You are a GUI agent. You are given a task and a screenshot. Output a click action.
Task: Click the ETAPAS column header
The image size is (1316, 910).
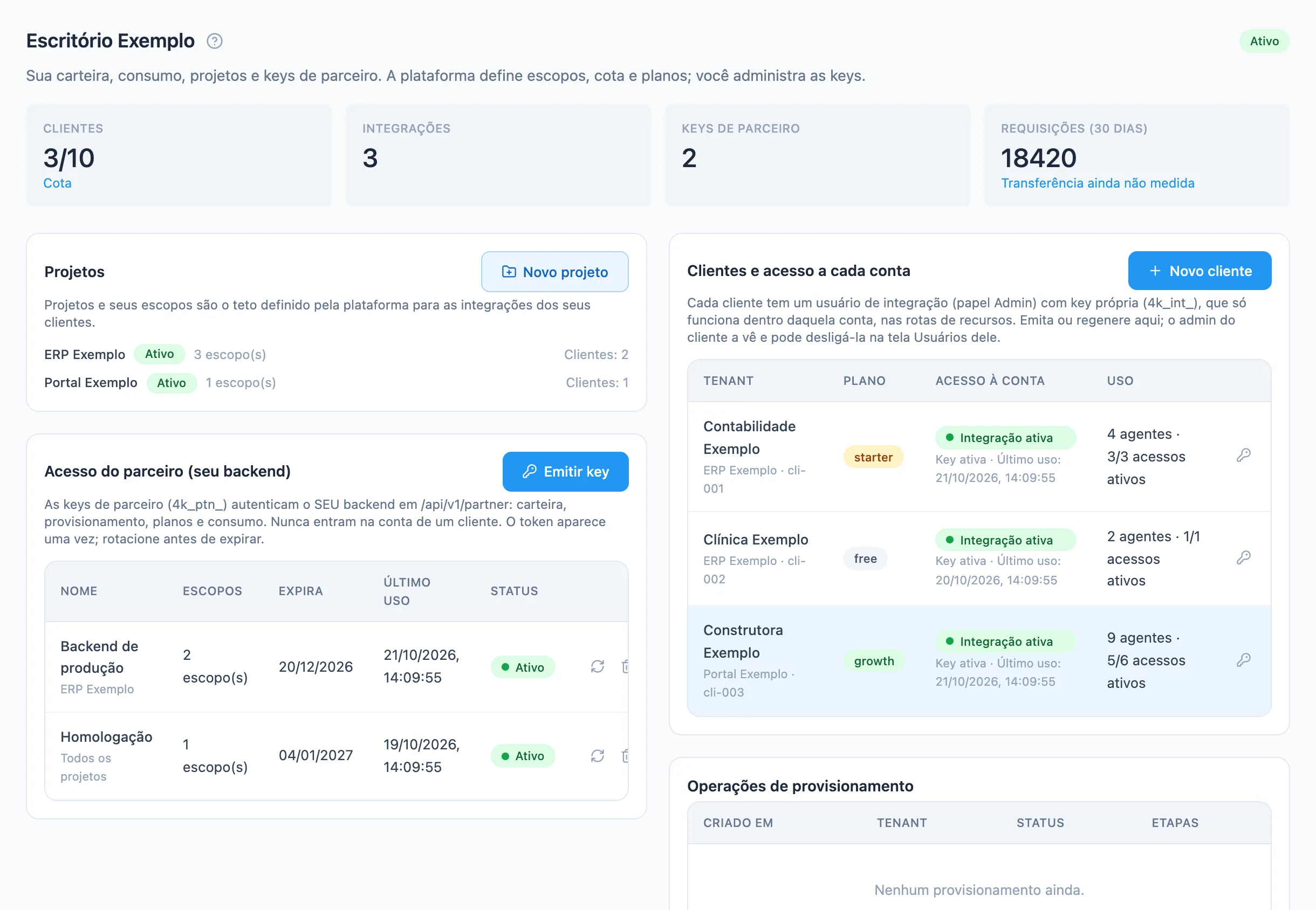click(x=1175, y=823)
